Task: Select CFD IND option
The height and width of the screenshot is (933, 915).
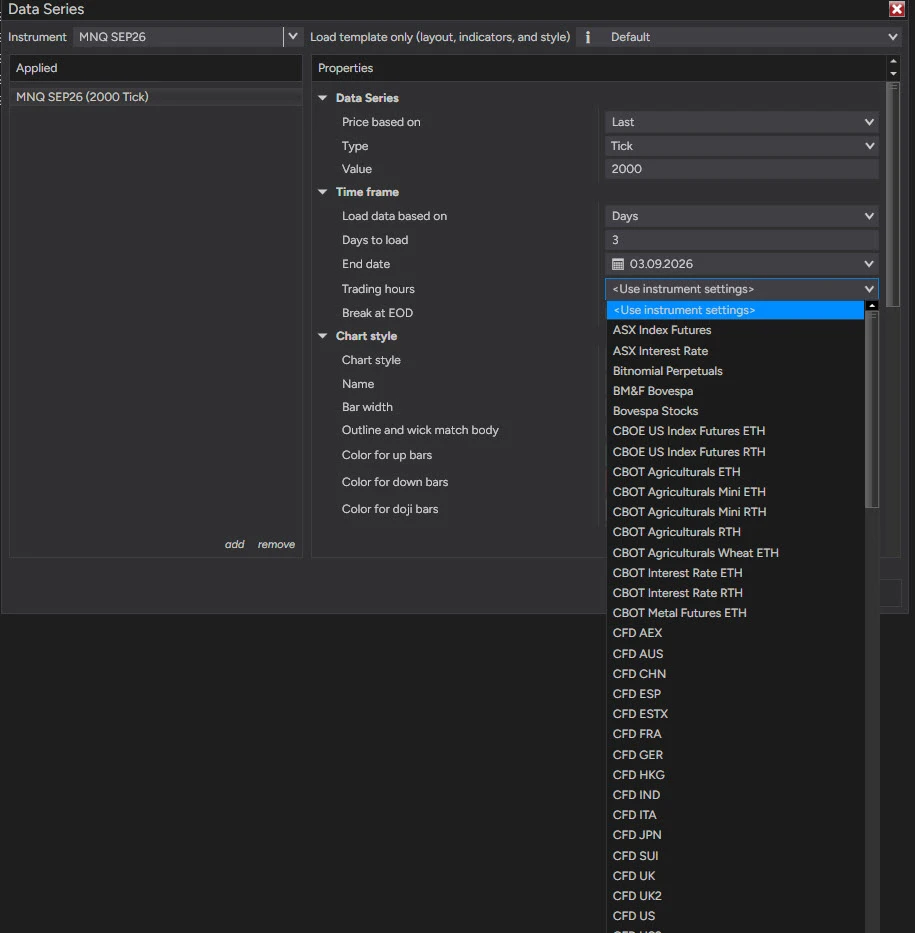Action: point(735,795)
